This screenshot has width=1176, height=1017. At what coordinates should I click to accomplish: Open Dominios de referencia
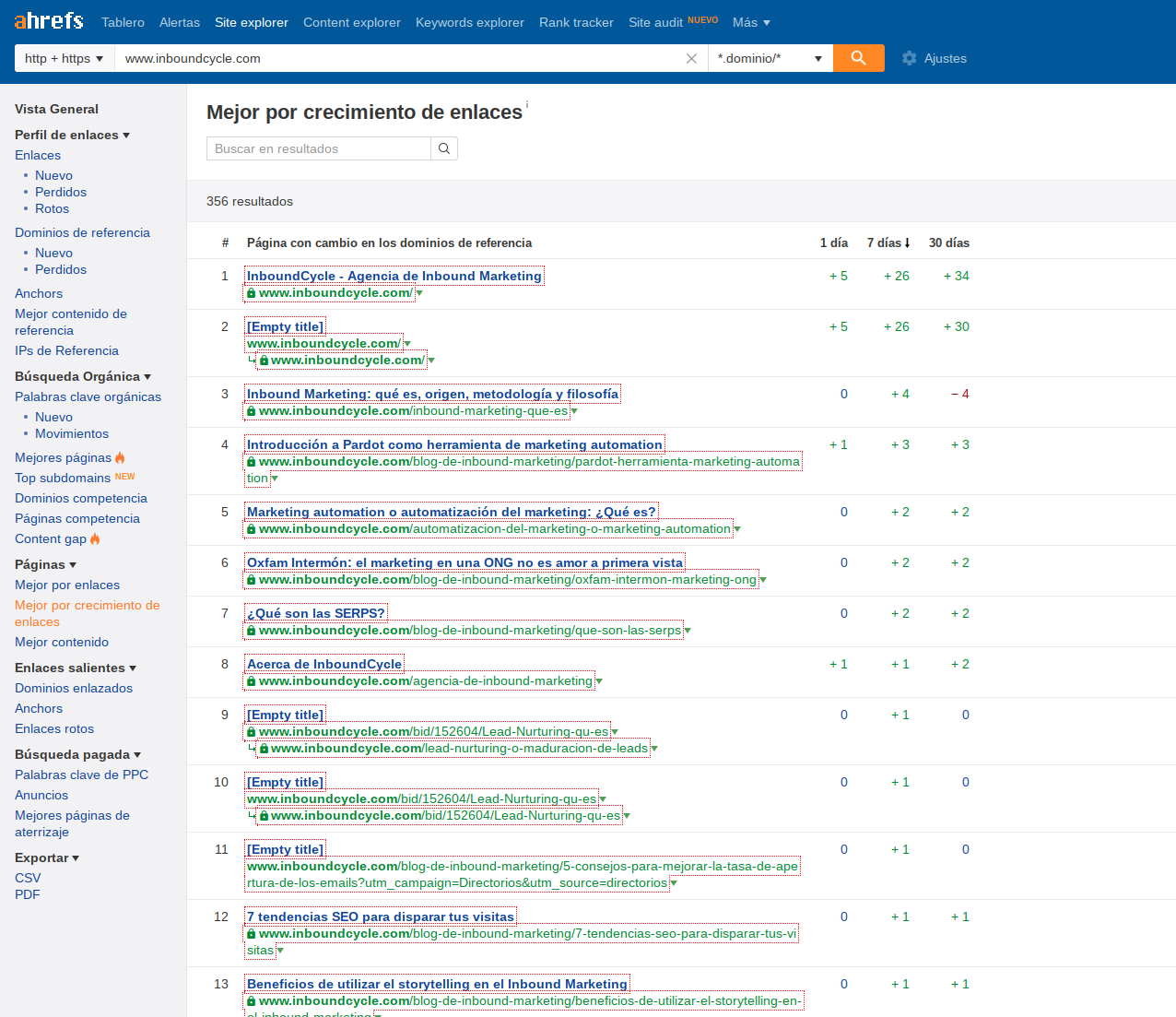tap(82, 233)
